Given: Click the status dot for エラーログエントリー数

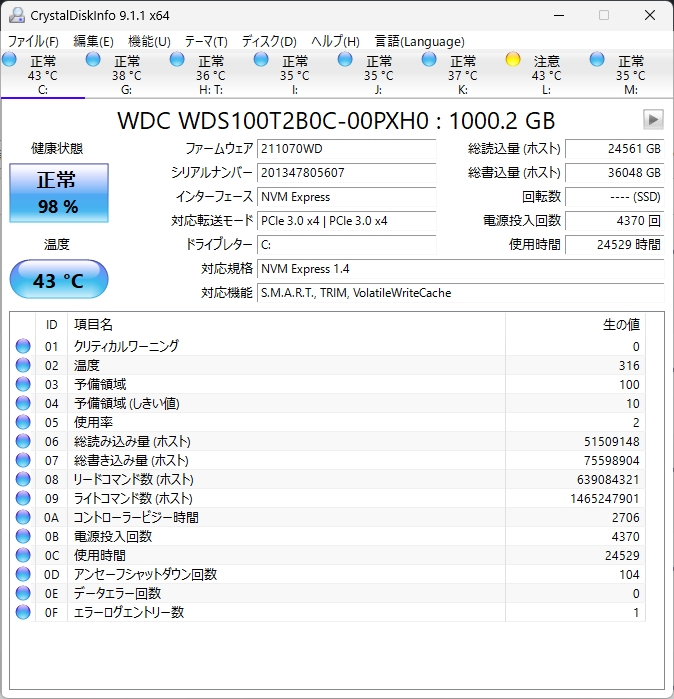Looking at the screenshot, I should 23,613.
